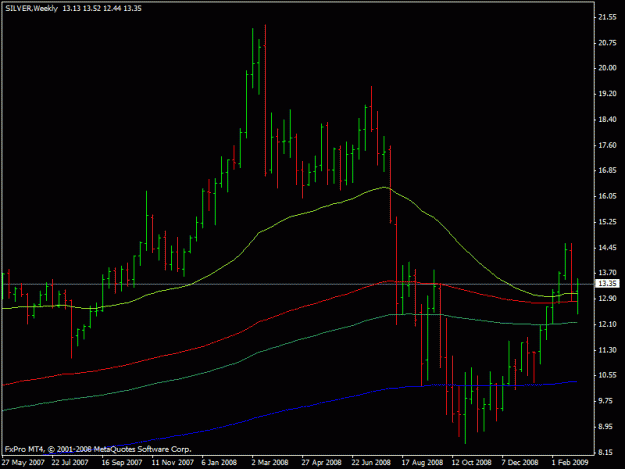
Task: Click the 16 Sep 2007 date label
Action: 122,462
